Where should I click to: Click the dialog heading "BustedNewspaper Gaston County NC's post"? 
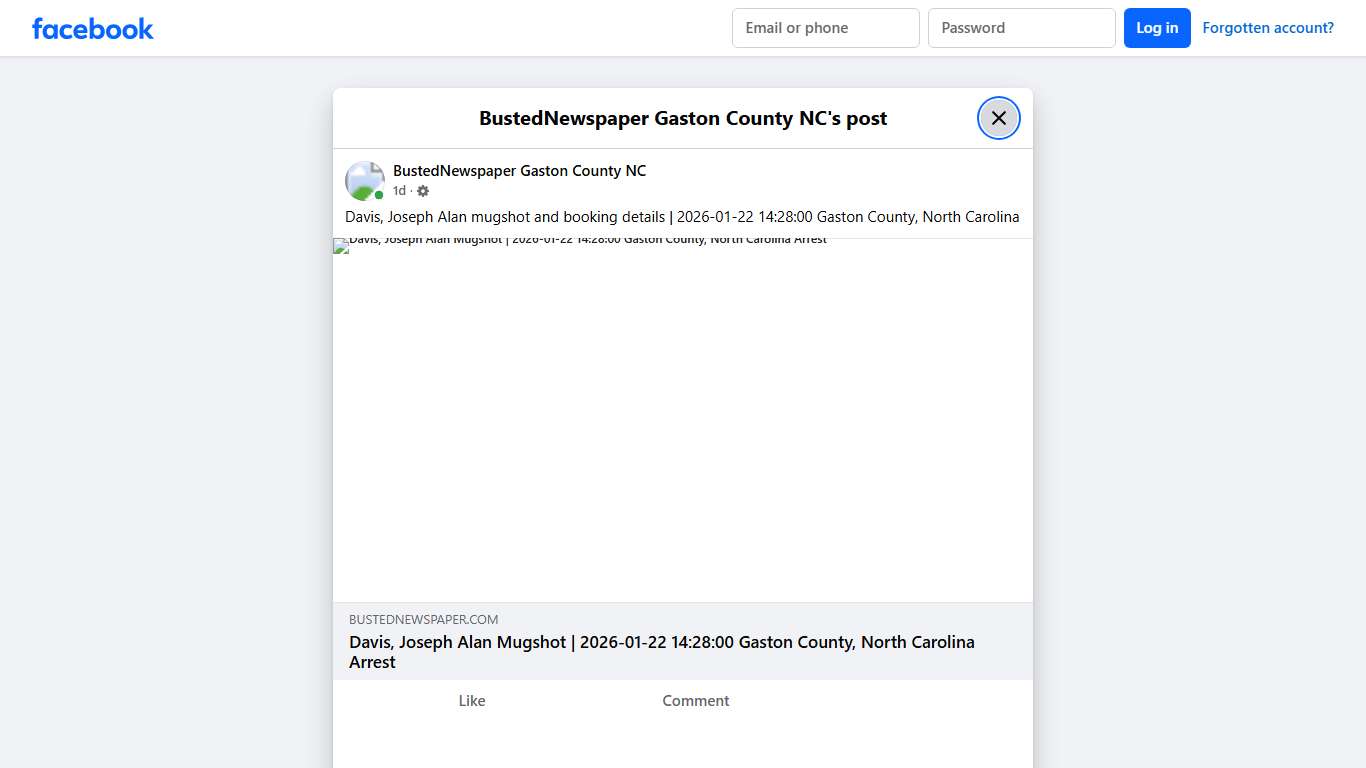click(x=682, y=118)
